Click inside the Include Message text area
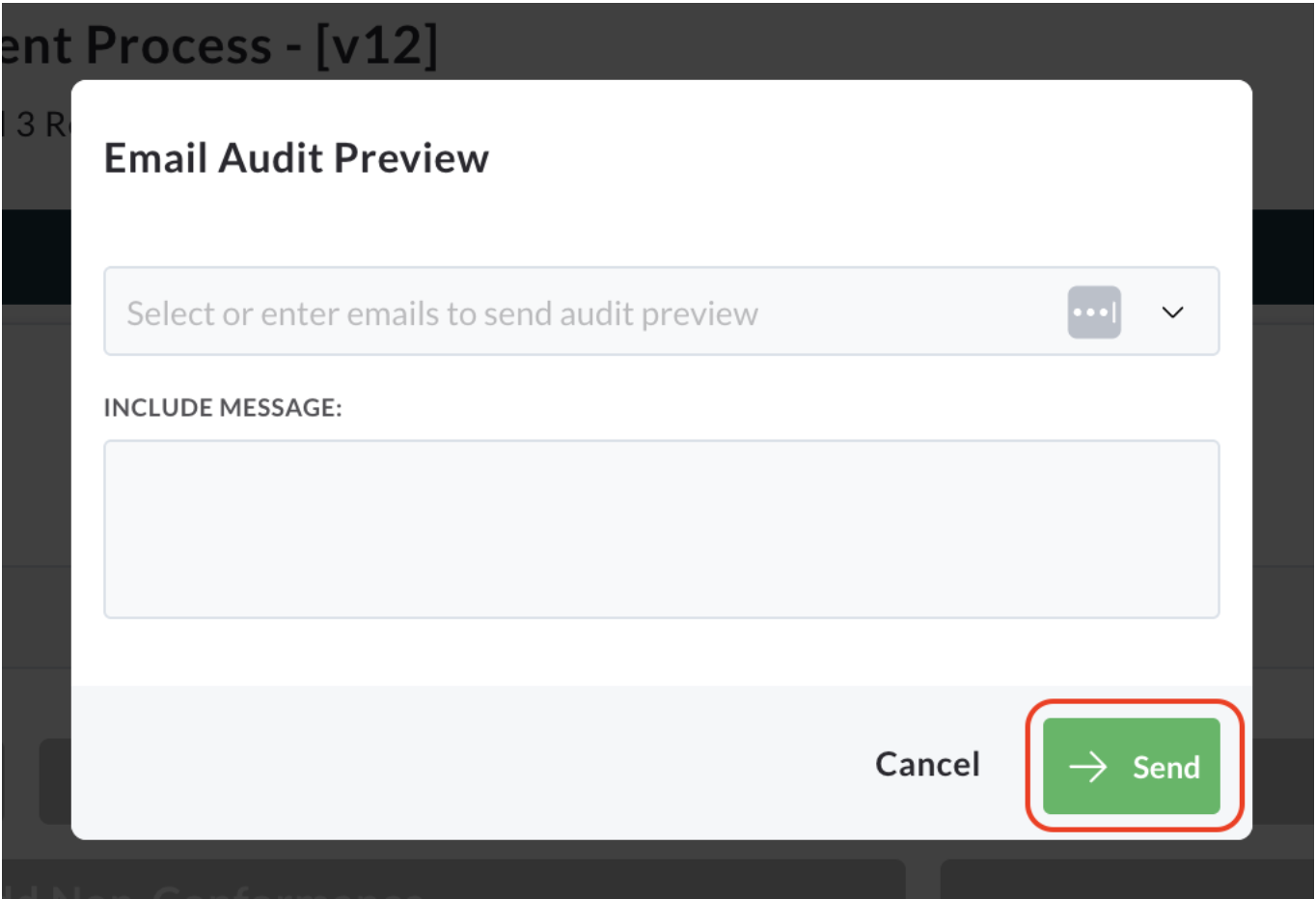Screen dimensions: 1316x899 [x=661, y=530]
